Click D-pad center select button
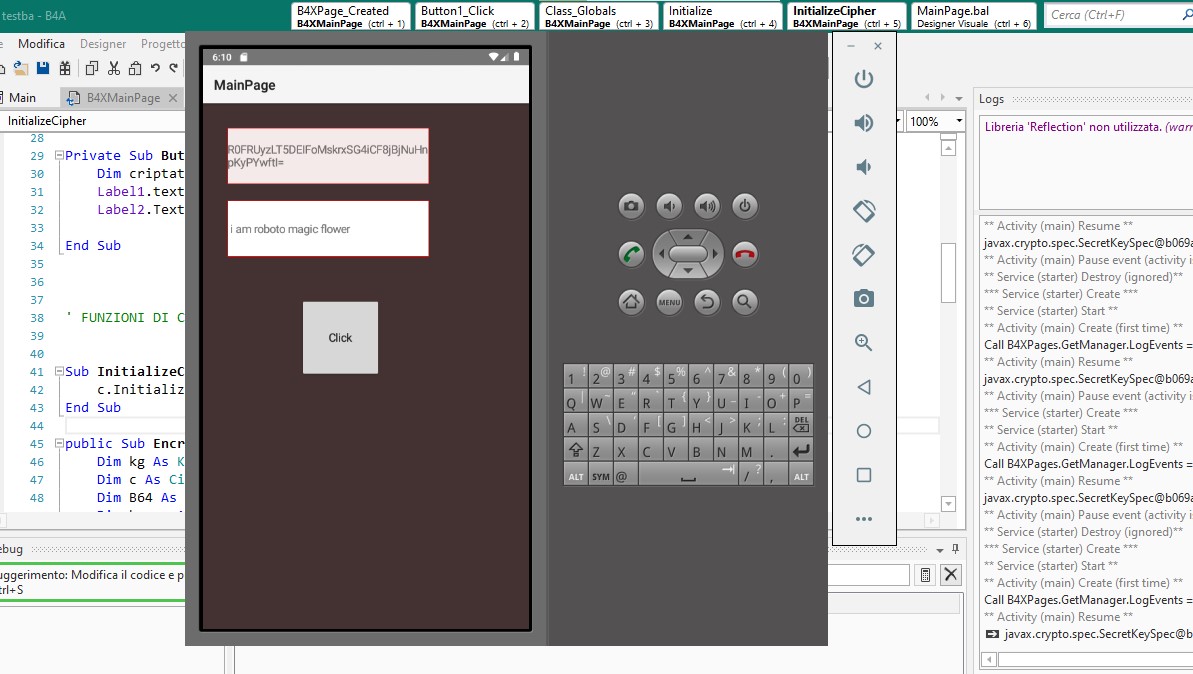The image size is (1193, 674). [x=688, y=254]
